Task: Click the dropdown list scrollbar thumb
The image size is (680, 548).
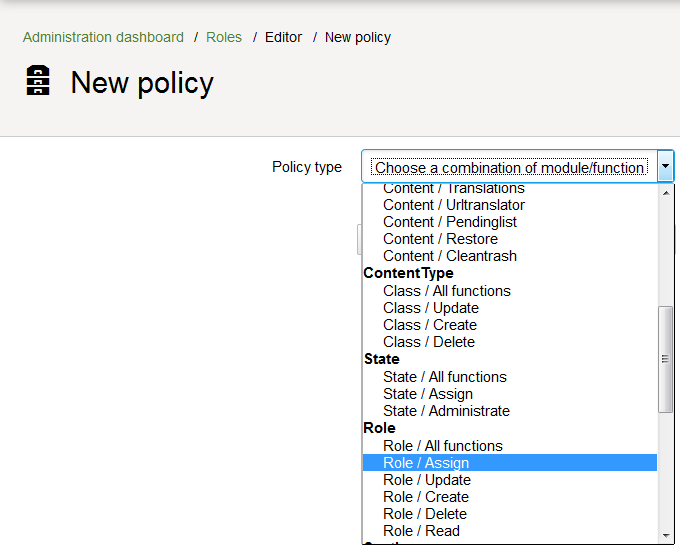Action: click(x=665, y=359)
